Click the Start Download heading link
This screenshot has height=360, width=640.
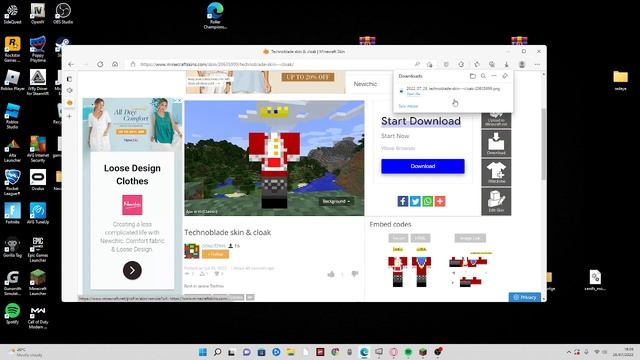(421, 121)
